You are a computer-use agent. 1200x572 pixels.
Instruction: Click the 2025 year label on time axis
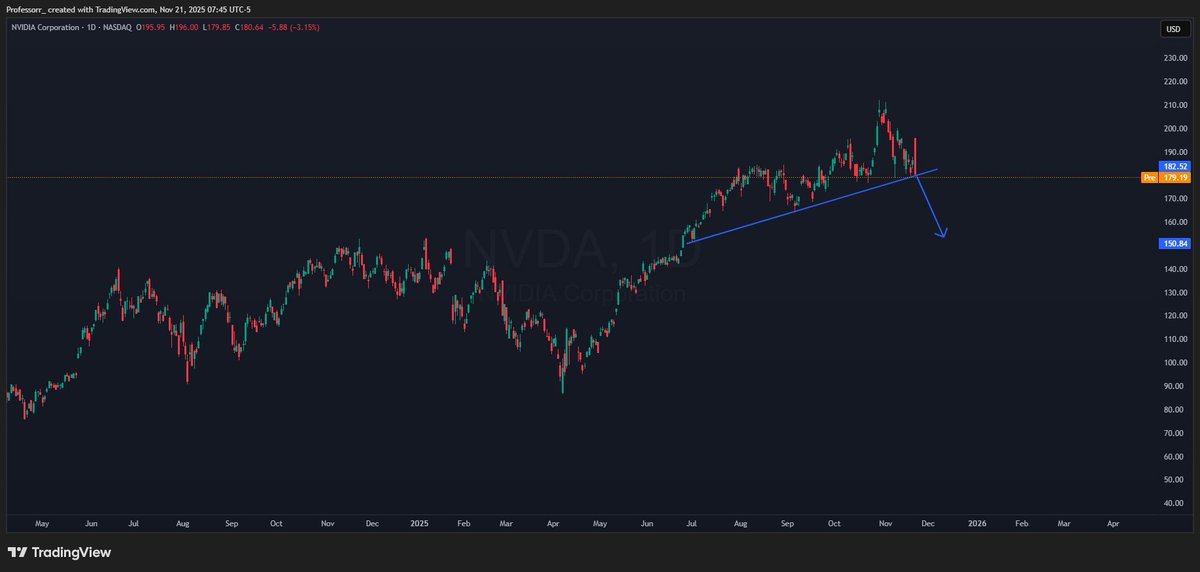(x=418, y=522)
